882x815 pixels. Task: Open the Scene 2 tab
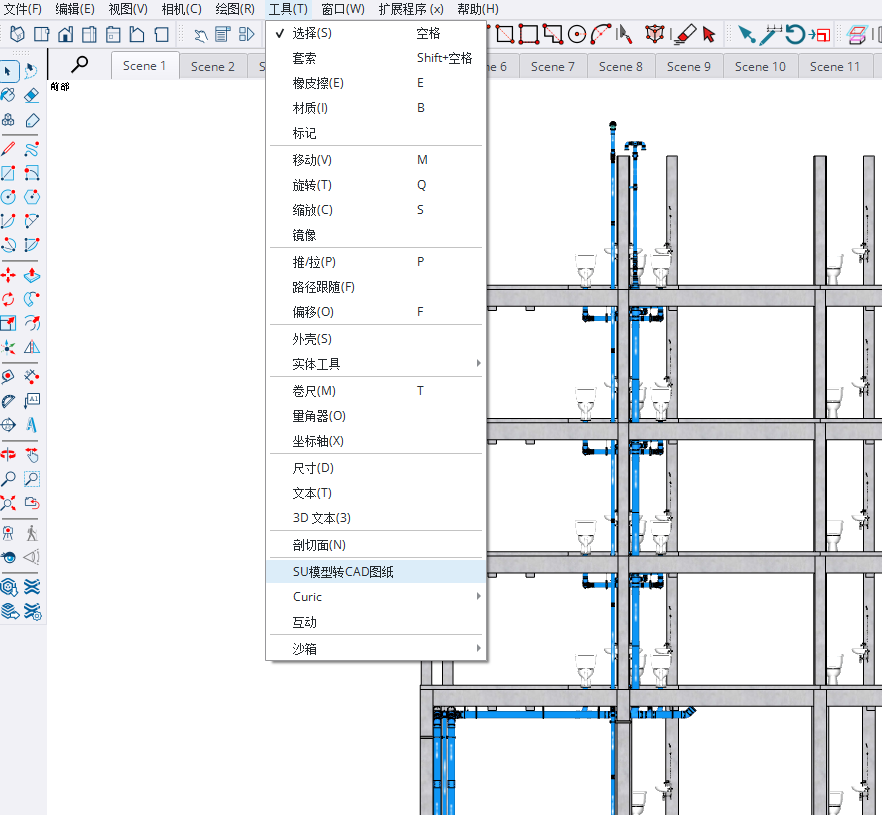[213, 66]
